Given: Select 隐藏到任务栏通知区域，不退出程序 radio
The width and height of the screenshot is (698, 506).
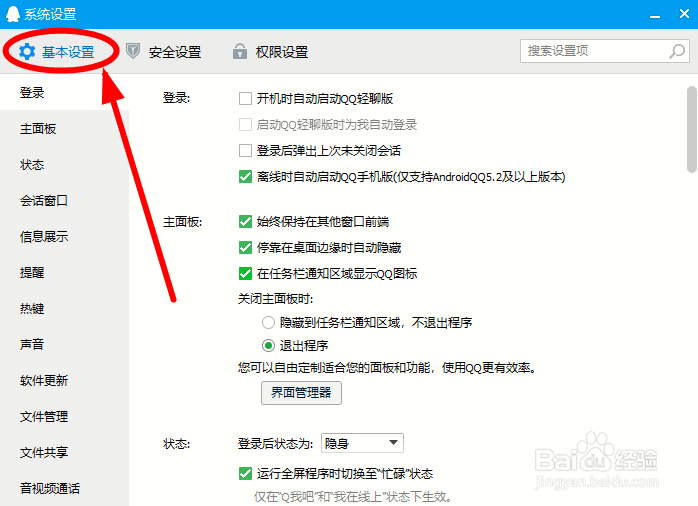Looking at the screenshot, I should 268,322.
